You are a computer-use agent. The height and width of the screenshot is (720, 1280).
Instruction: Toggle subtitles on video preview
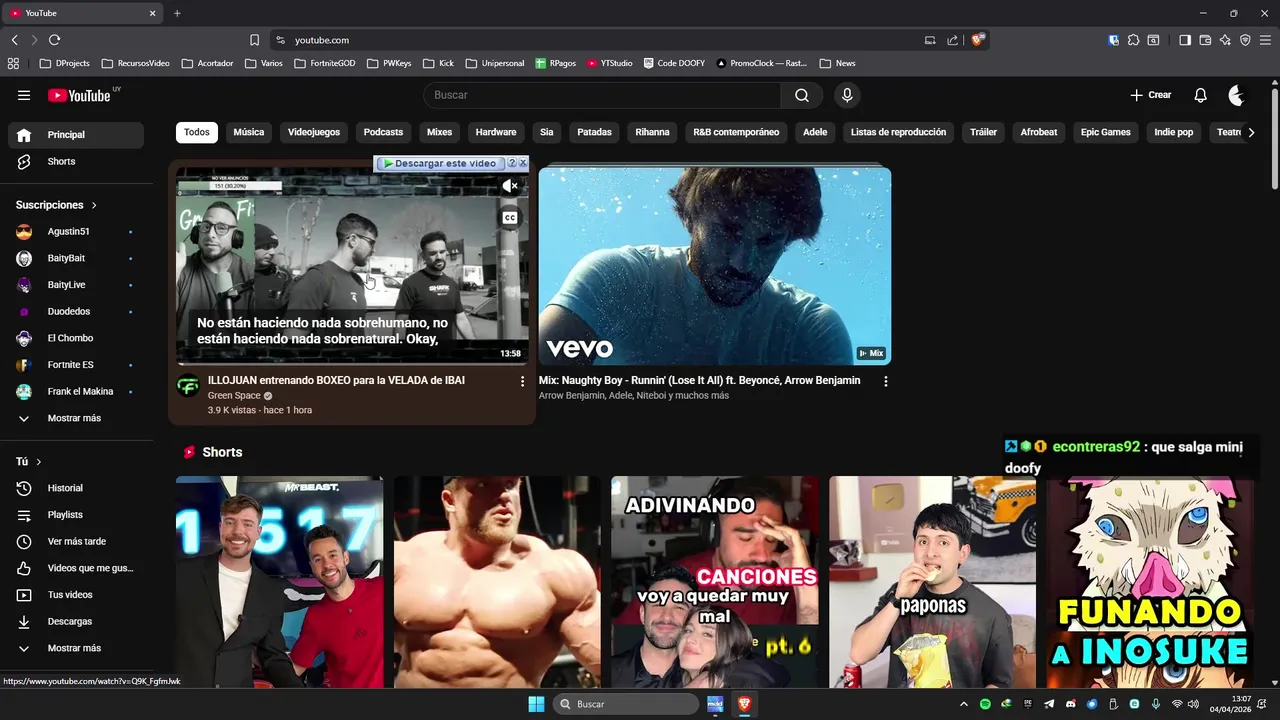[x=510, y=218]
